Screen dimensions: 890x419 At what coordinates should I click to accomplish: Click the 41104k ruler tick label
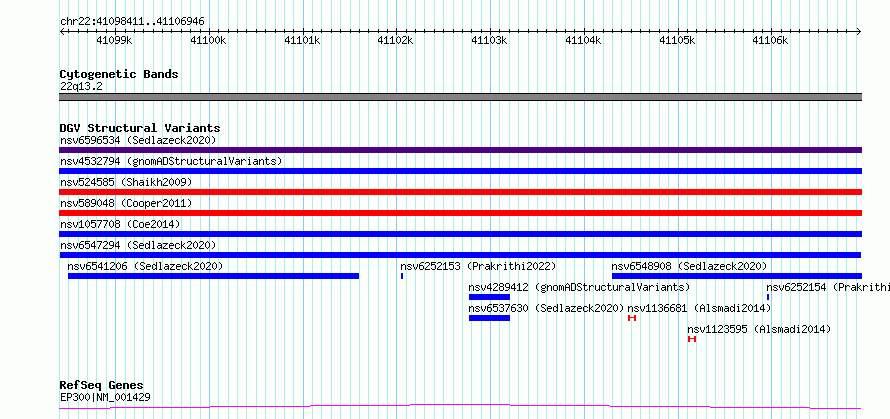583,40
